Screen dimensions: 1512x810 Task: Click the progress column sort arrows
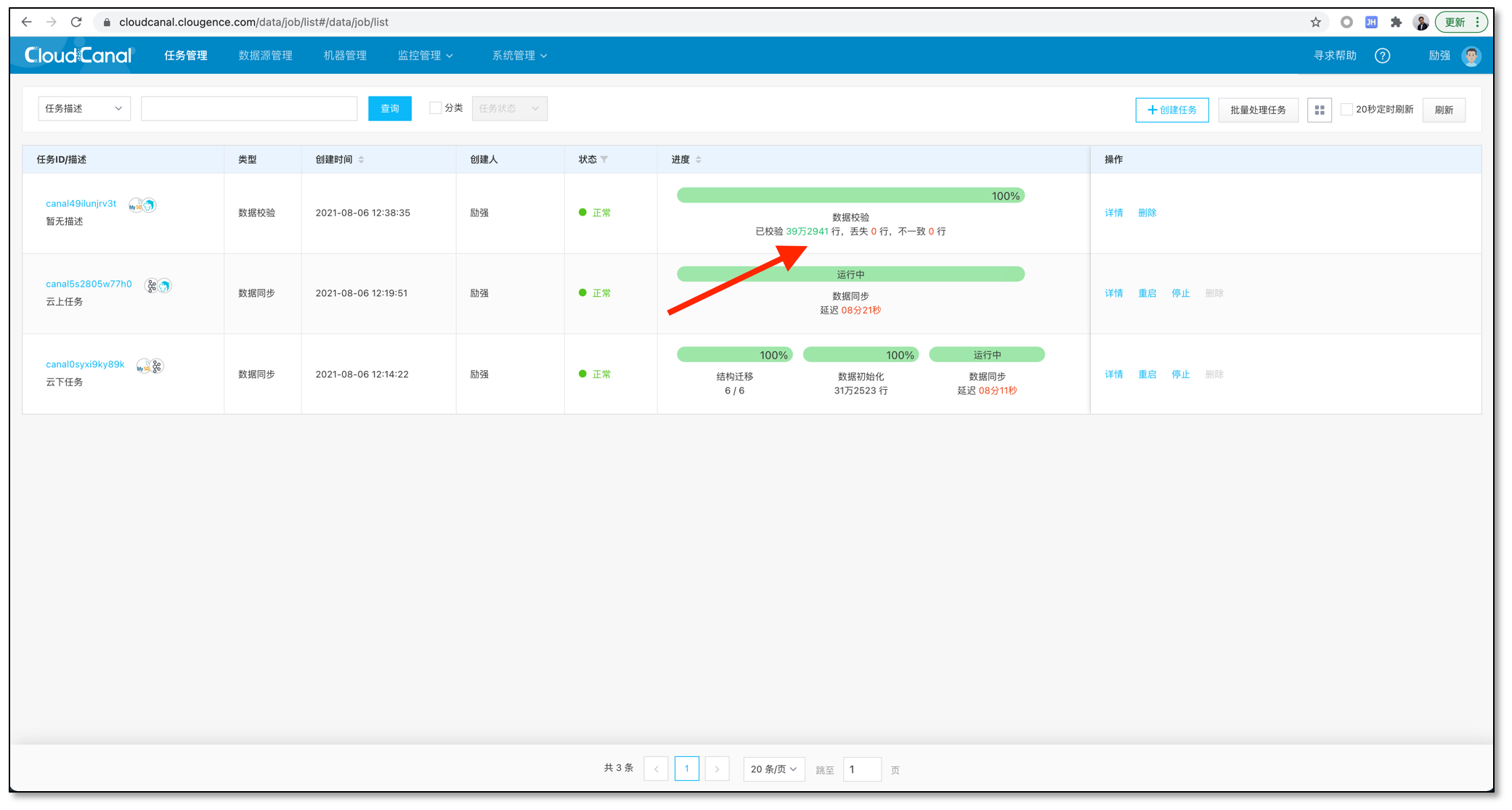[699, 160]
